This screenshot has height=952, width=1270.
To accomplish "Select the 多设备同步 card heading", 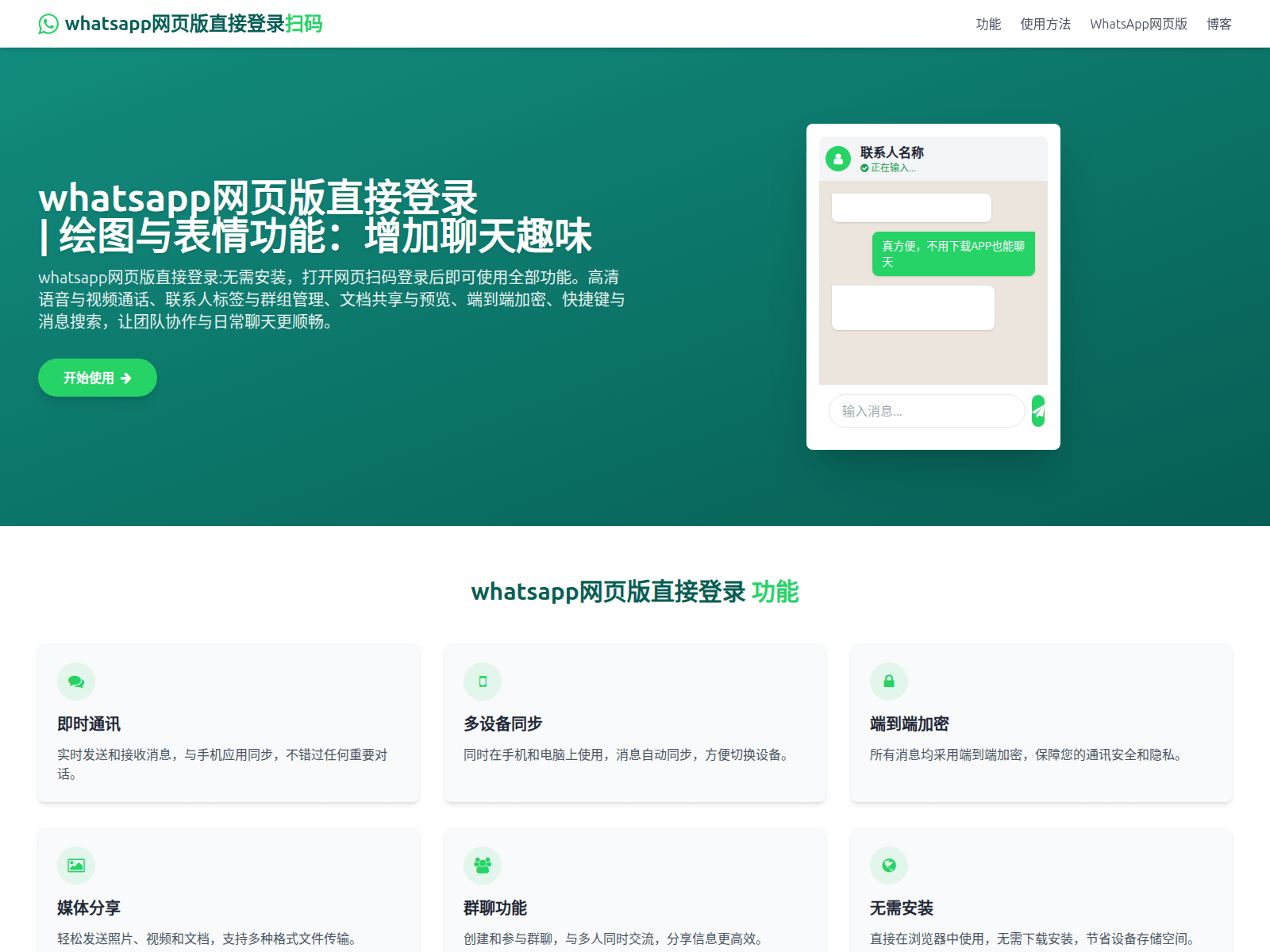I will (x=503, y=724).
